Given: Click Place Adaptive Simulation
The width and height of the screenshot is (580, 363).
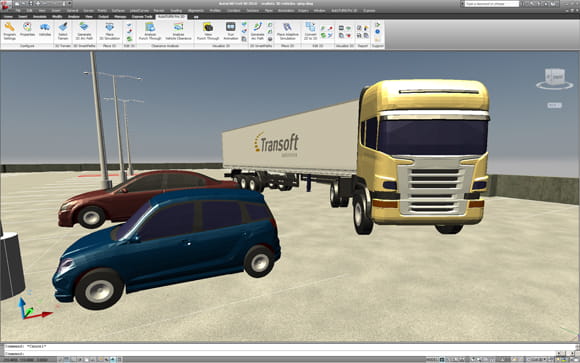Looking at the screenshot, I should click(x=287, y=31).
